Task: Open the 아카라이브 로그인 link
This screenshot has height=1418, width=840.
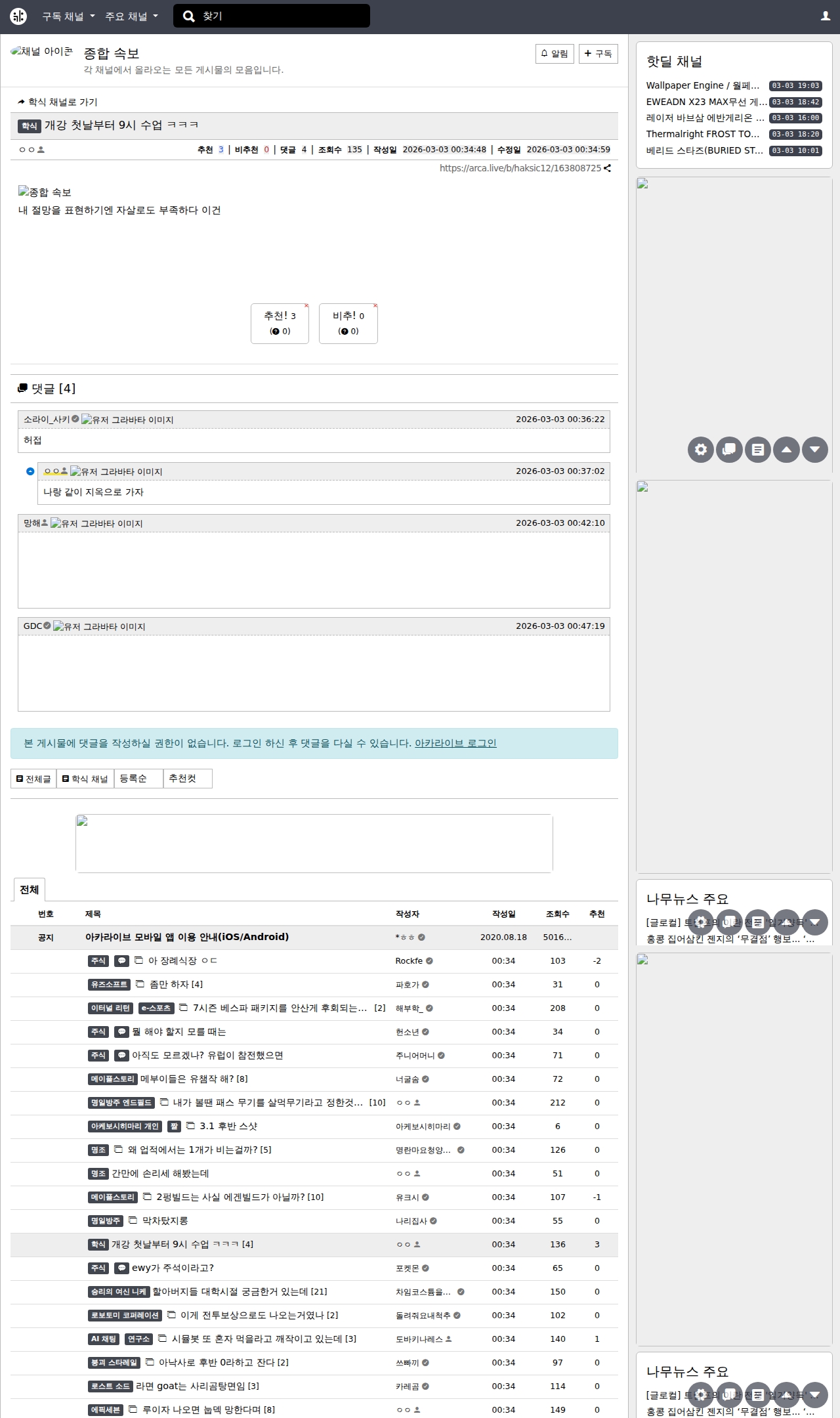Action: point(455,743)
